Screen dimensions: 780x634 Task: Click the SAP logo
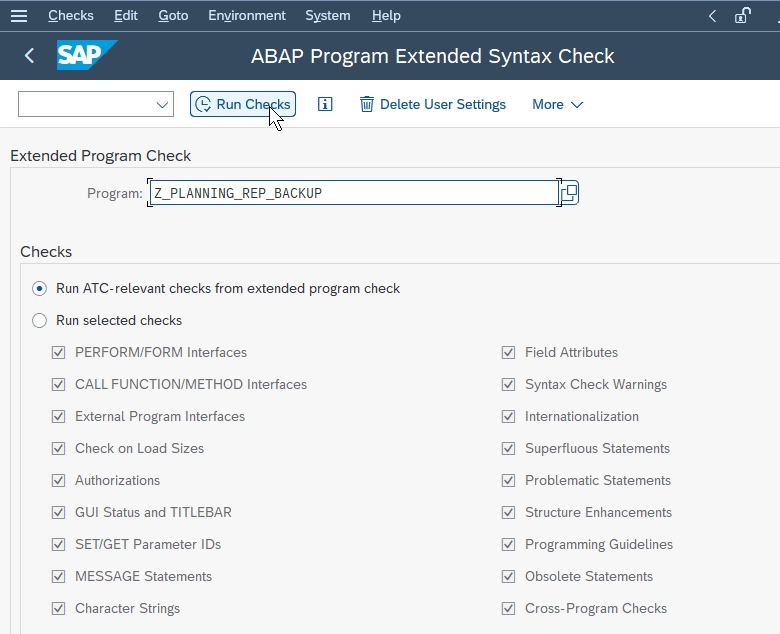coord(87,55)
